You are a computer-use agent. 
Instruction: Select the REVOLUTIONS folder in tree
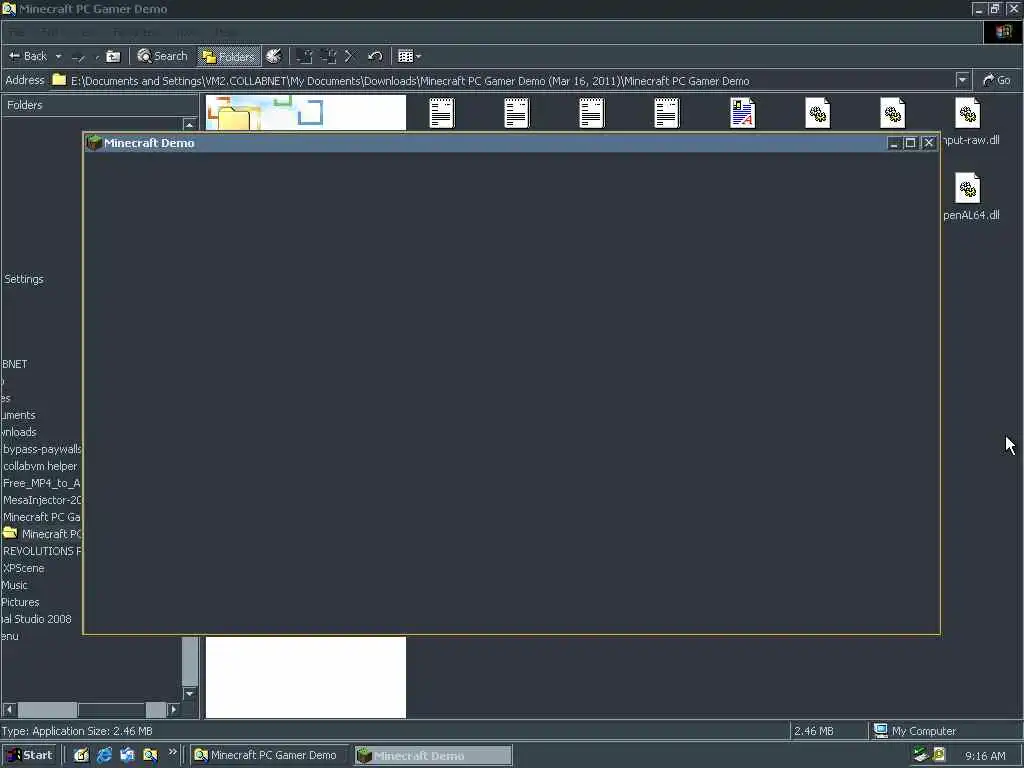42,551
